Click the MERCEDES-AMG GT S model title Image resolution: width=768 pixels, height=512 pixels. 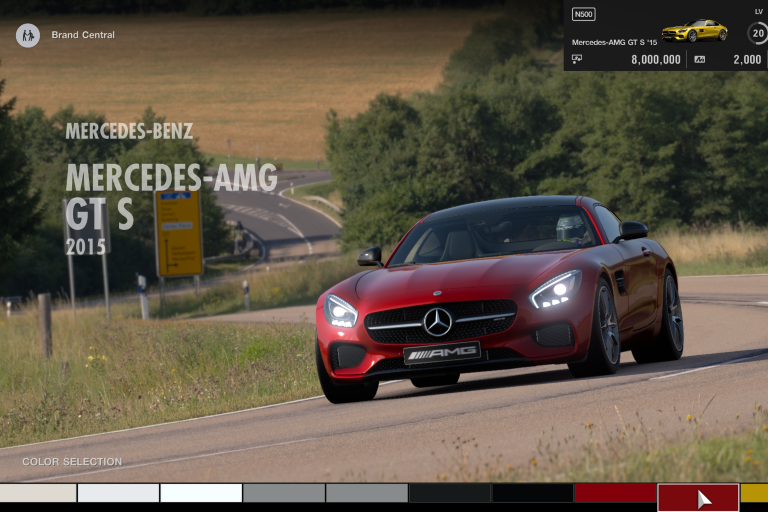click(171, 197)
